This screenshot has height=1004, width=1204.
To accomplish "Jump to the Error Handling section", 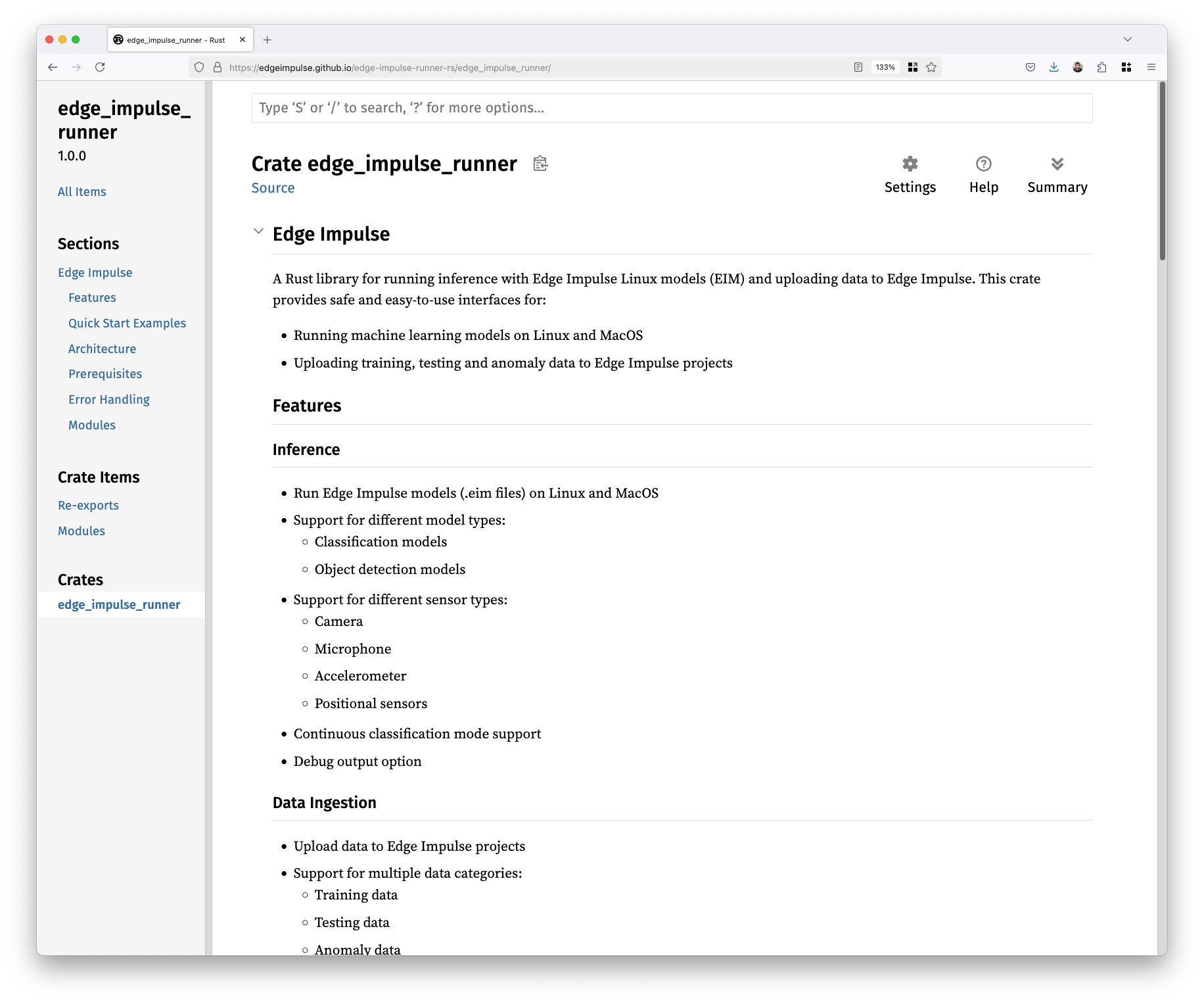I will (109, 400).
